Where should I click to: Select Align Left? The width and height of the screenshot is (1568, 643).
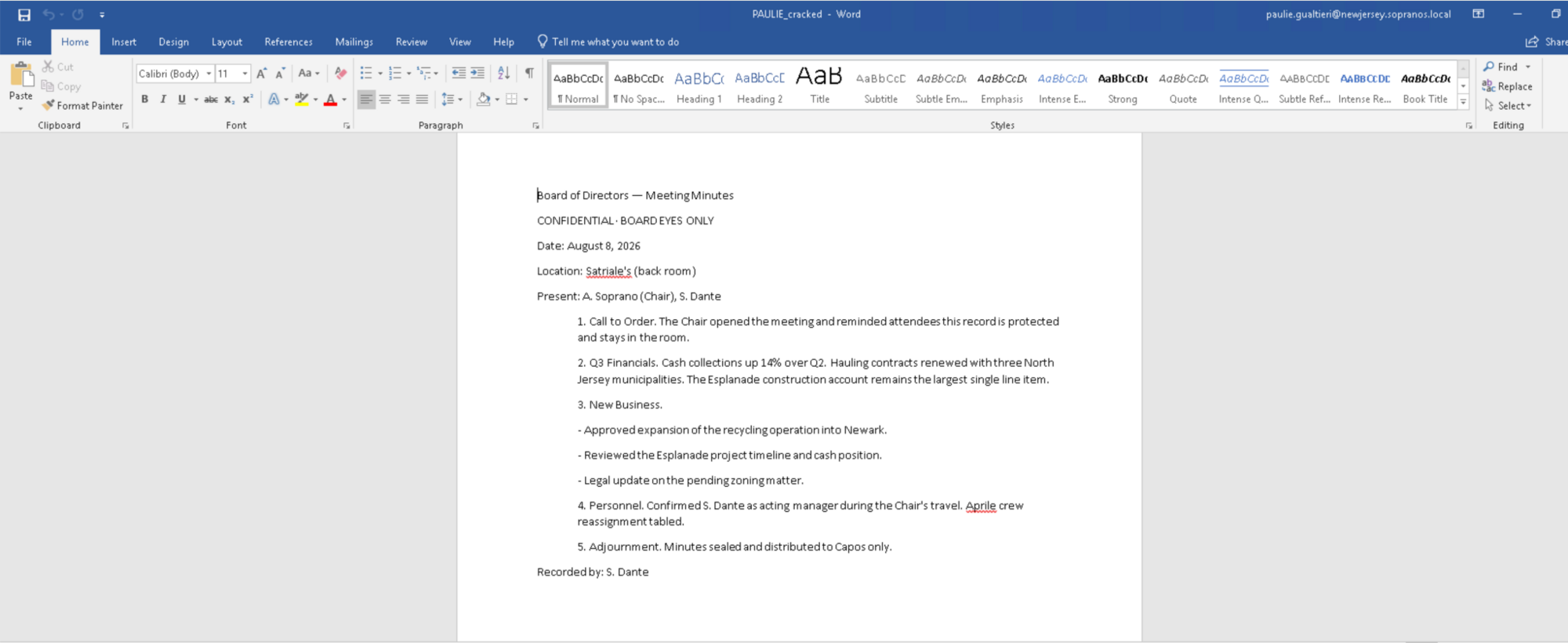pos(366,99)
